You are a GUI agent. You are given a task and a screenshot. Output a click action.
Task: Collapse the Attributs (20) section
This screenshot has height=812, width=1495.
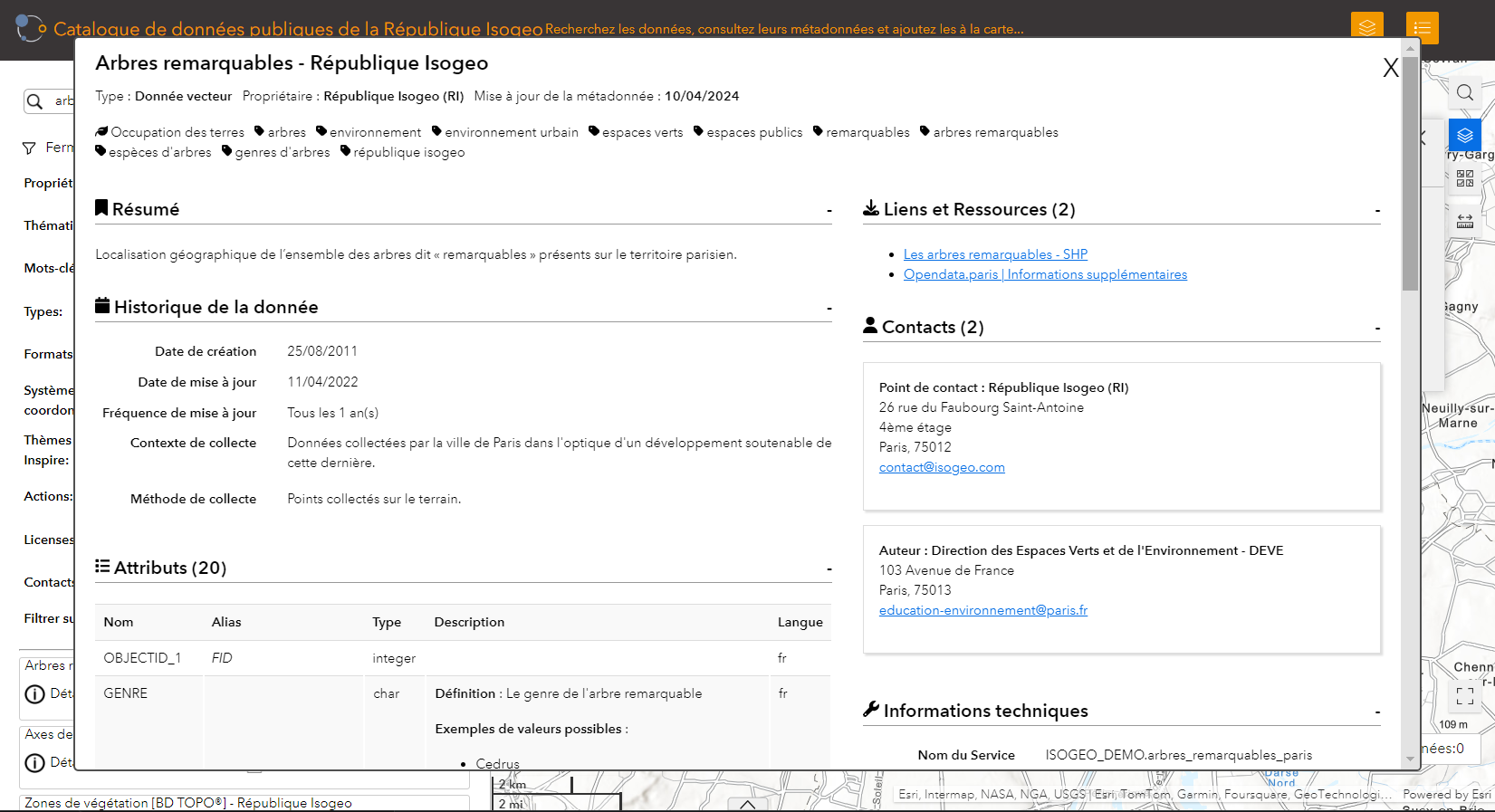[829, 569]
